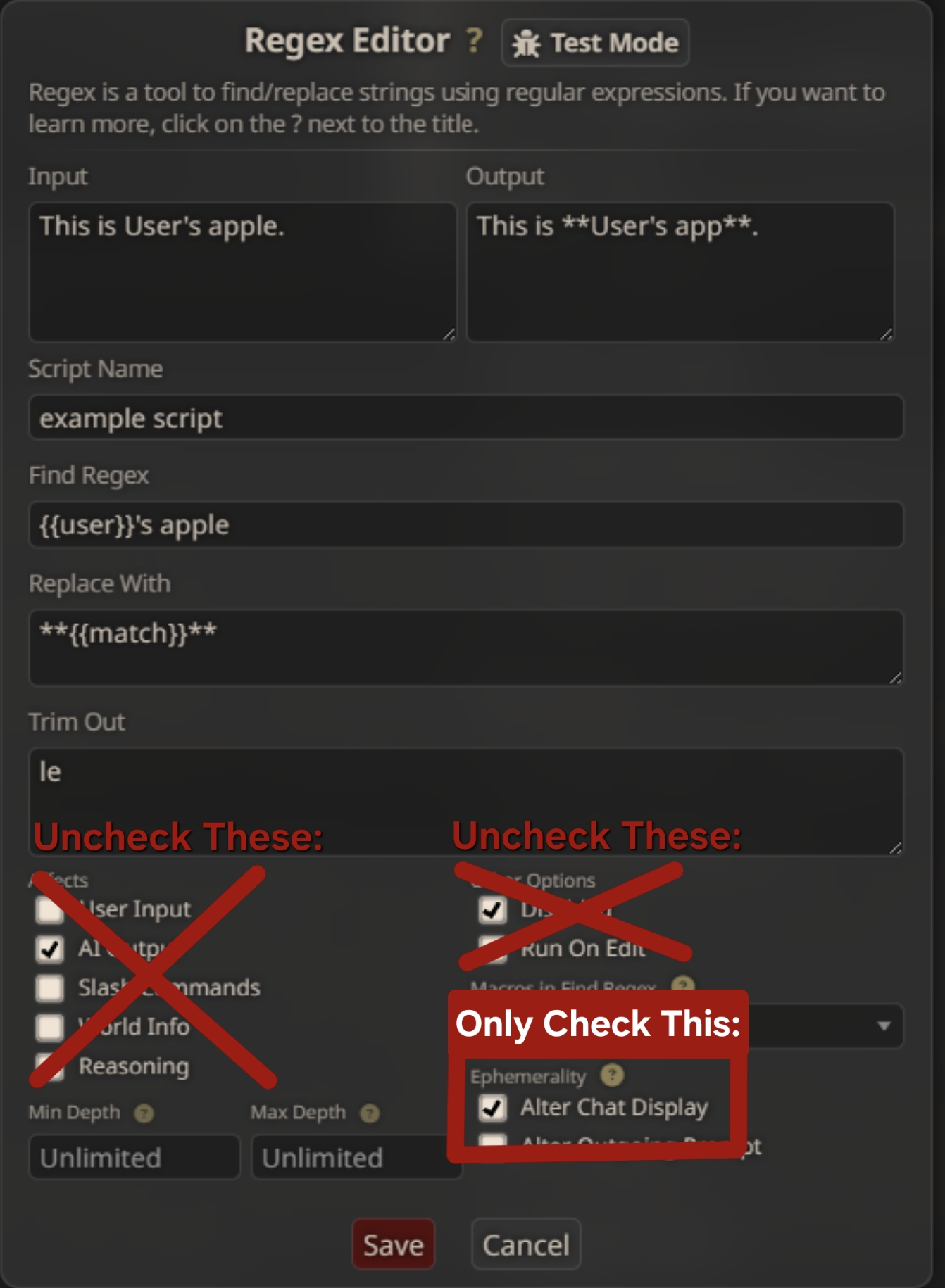Enable Test Mode
Screen dimensions: 945x1288
click(x=595, y=43)
